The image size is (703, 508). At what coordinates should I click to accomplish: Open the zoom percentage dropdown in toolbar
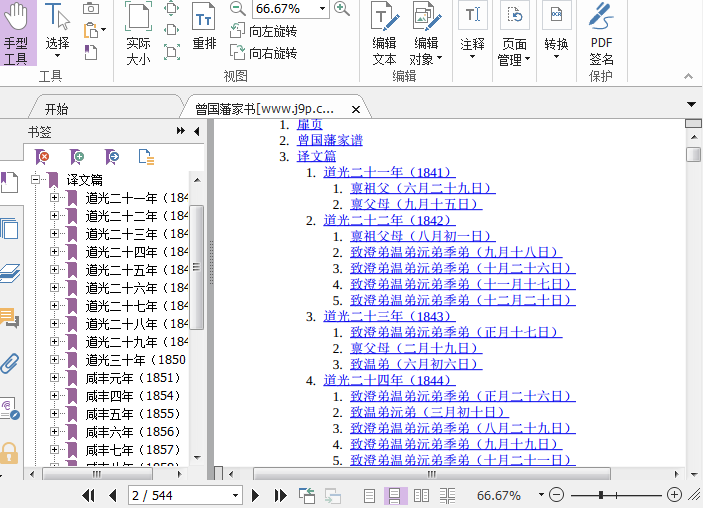pos(322,9)
